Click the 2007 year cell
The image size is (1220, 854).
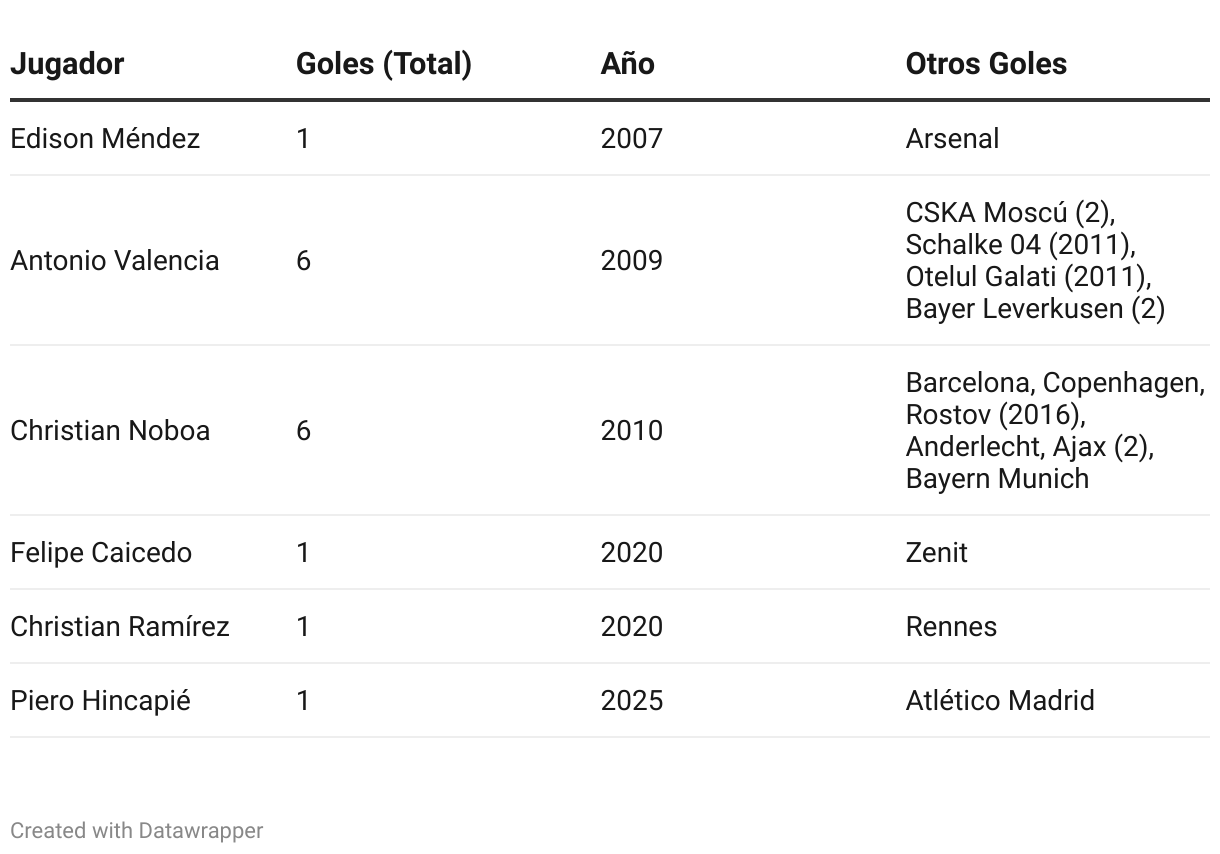[631, 138]
